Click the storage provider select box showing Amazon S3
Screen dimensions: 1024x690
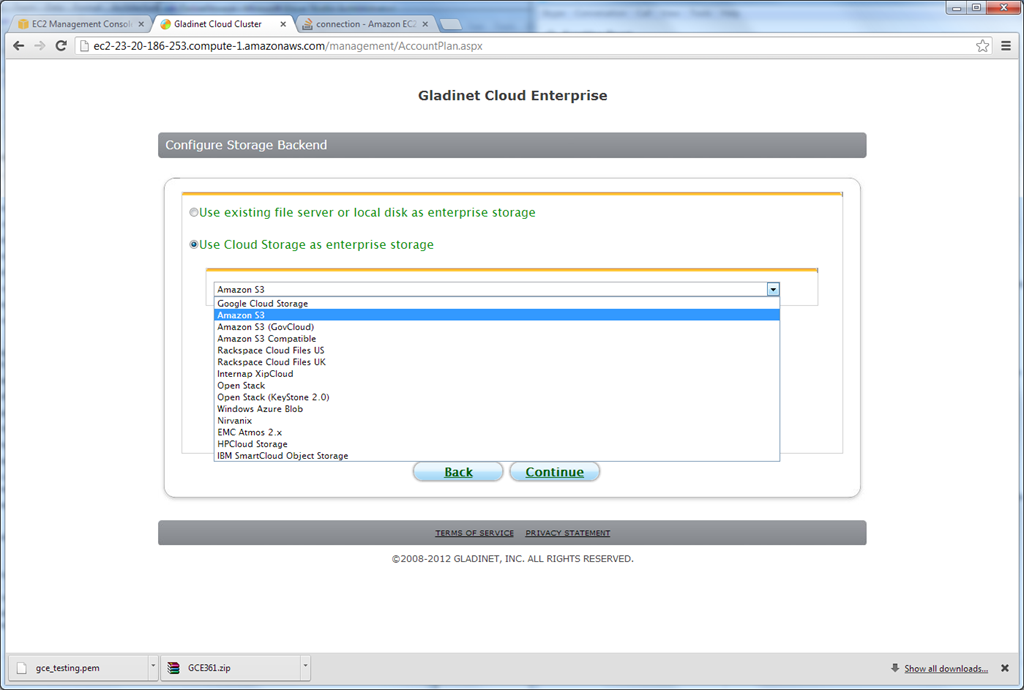pos(496,289)
